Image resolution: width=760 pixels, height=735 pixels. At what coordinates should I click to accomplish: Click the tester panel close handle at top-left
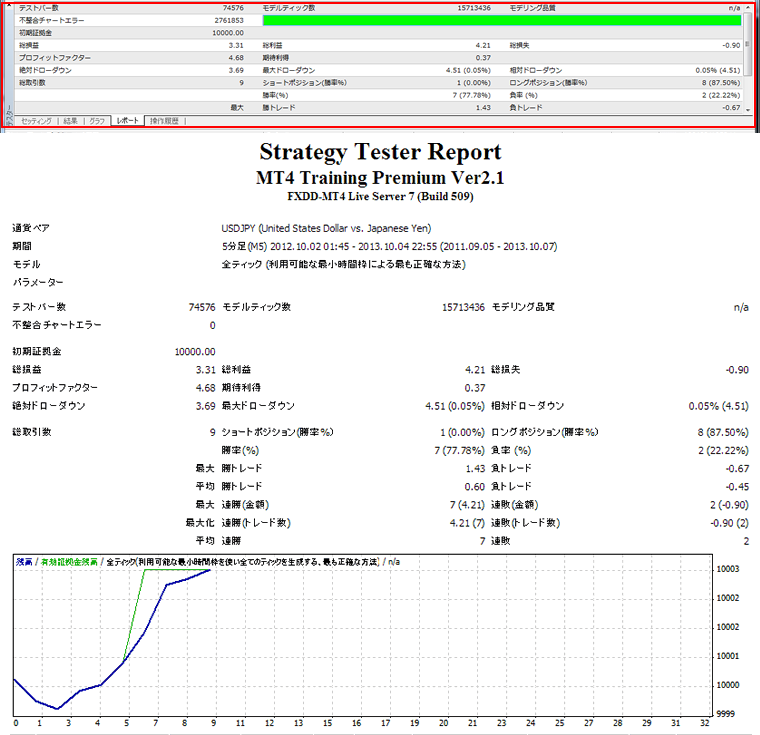(x=9, y=6)
